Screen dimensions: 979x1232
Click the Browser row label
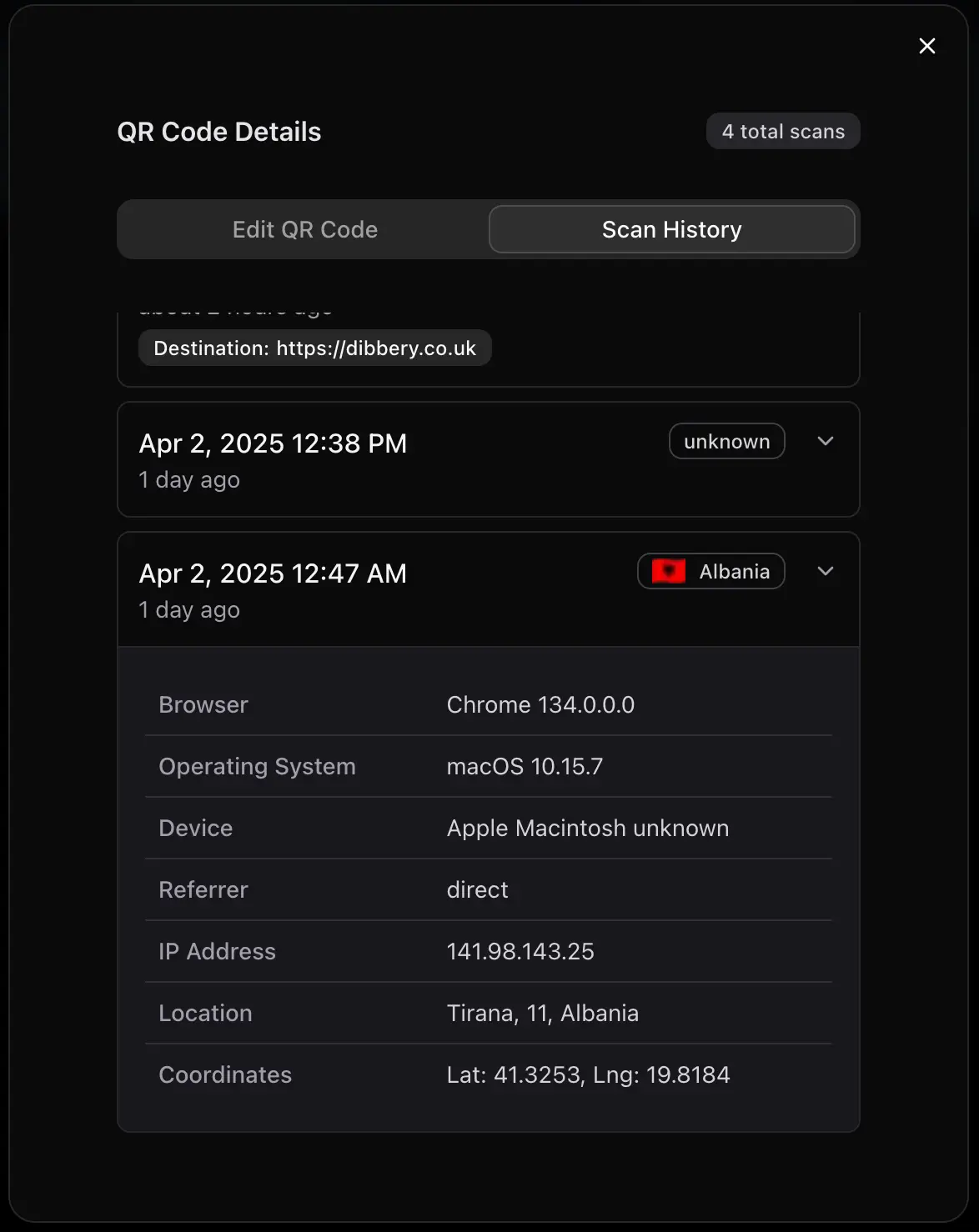[203, 704]
